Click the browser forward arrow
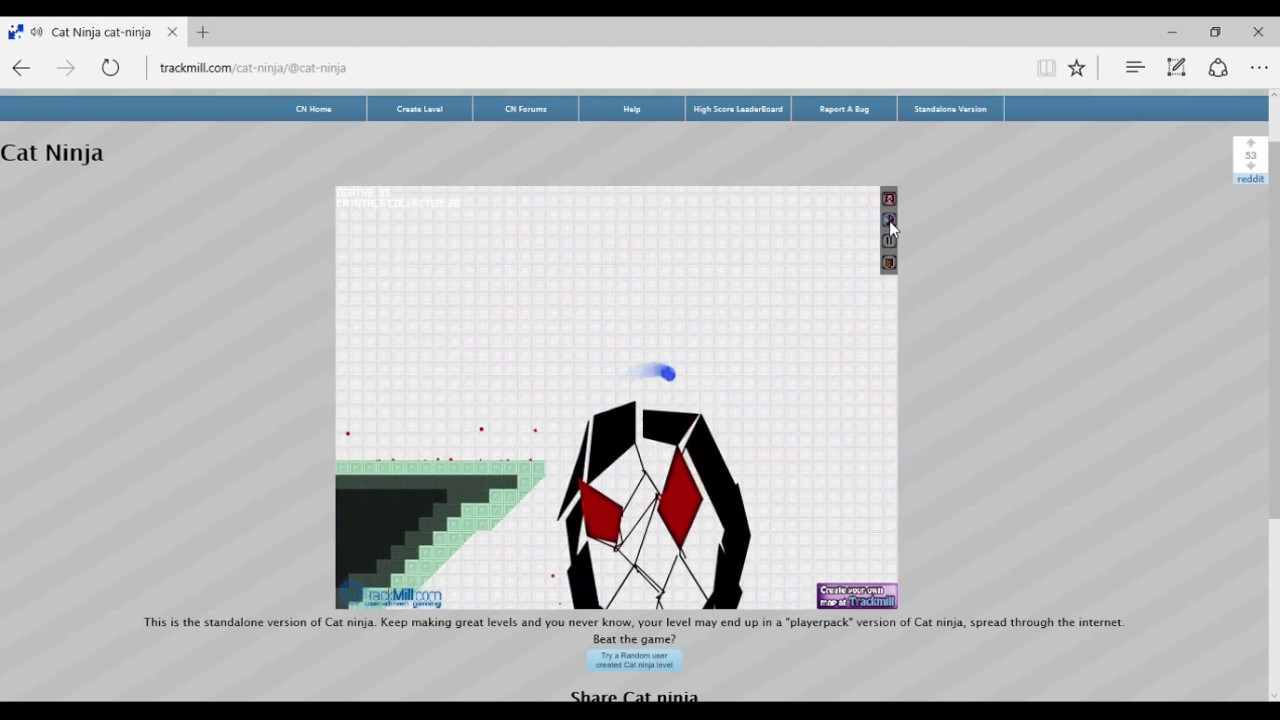This screenshot has width=1280, height=720. [66, 68]
